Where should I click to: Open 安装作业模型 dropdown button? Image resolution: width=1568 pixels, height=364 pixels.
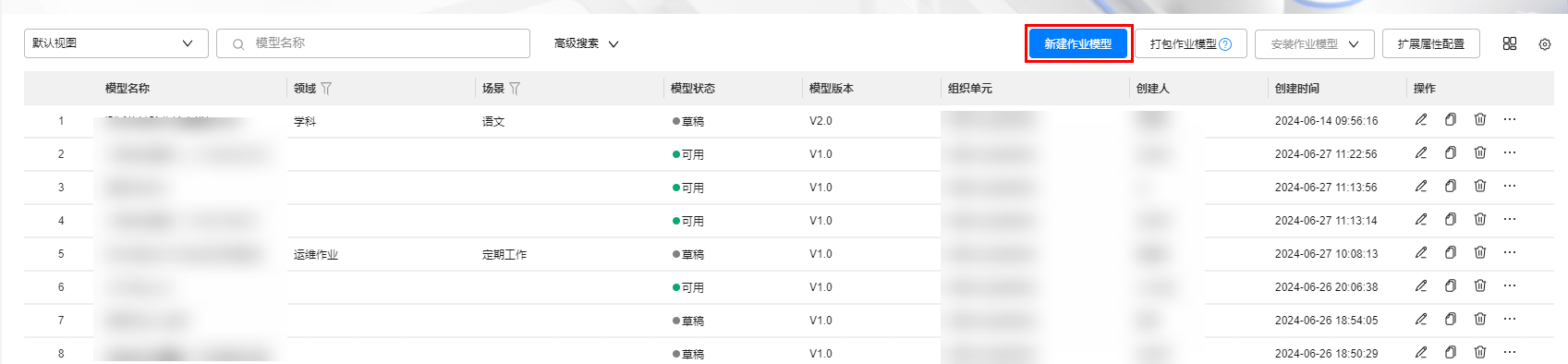[x=1315, y=43]
